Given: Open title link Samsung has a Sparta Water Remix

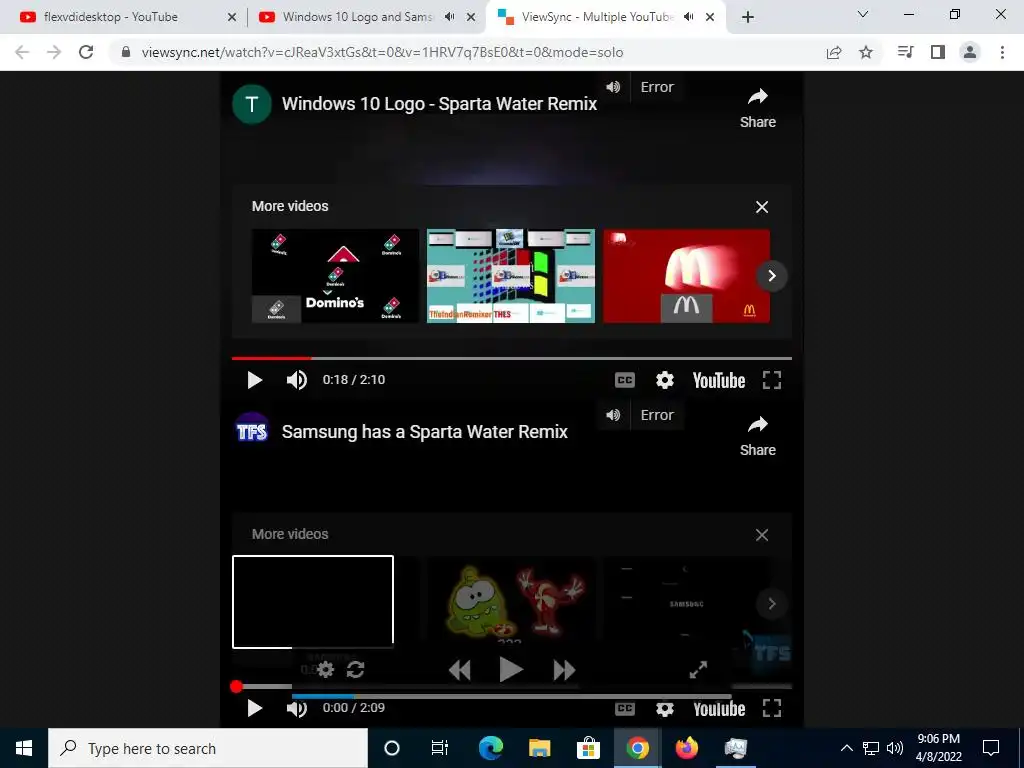Looking at the screenshot, I should coord(424,432).
